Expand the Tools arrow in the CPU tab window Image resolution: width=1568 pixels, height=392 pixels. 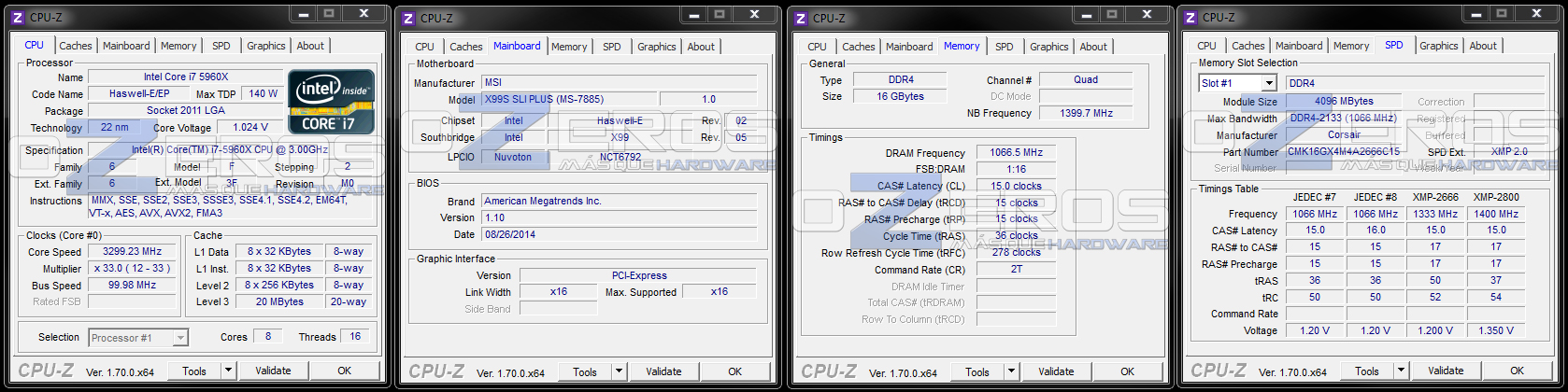point(228,371)
